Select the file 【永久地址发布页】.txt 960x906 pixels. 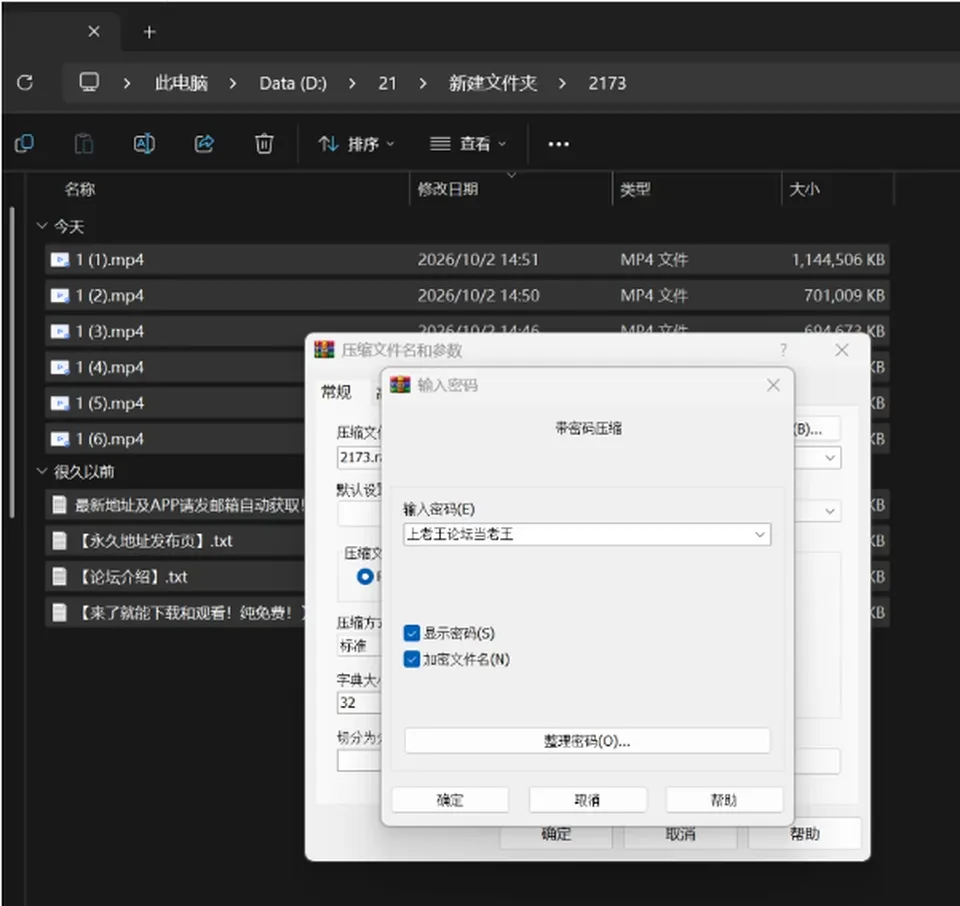click(175, 541)
